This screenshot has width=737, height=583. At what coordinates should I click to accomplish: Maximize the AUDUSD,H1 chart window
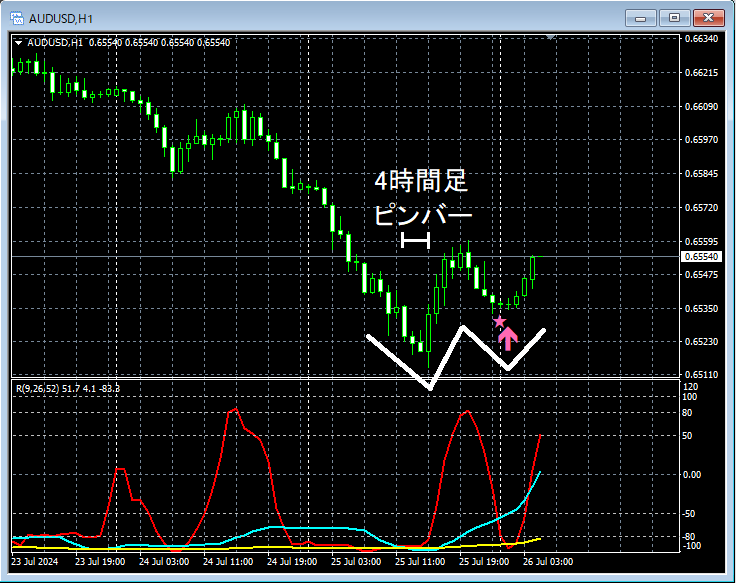674,18
